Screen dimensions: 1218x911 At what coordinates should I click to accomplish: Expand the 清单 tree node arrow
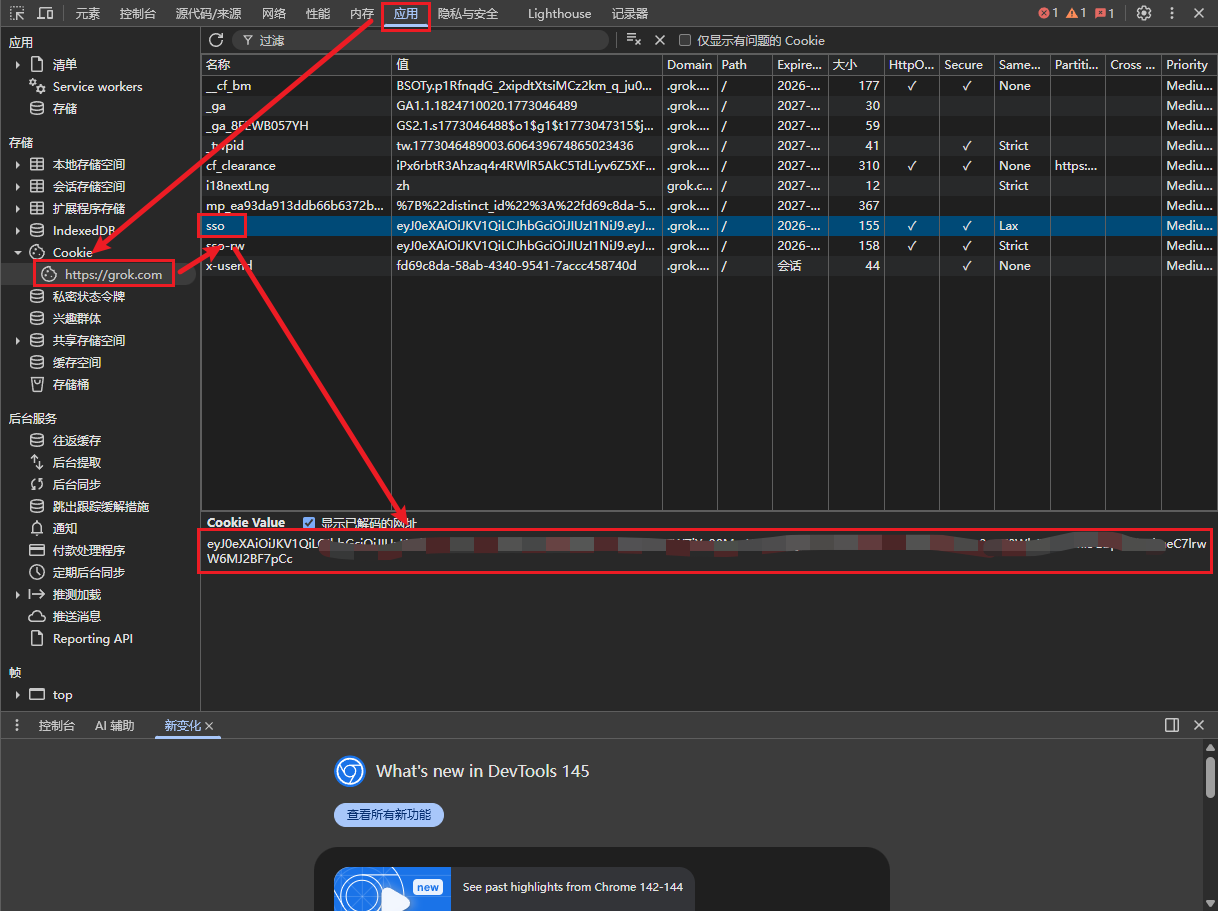click(x=18, y=64)
